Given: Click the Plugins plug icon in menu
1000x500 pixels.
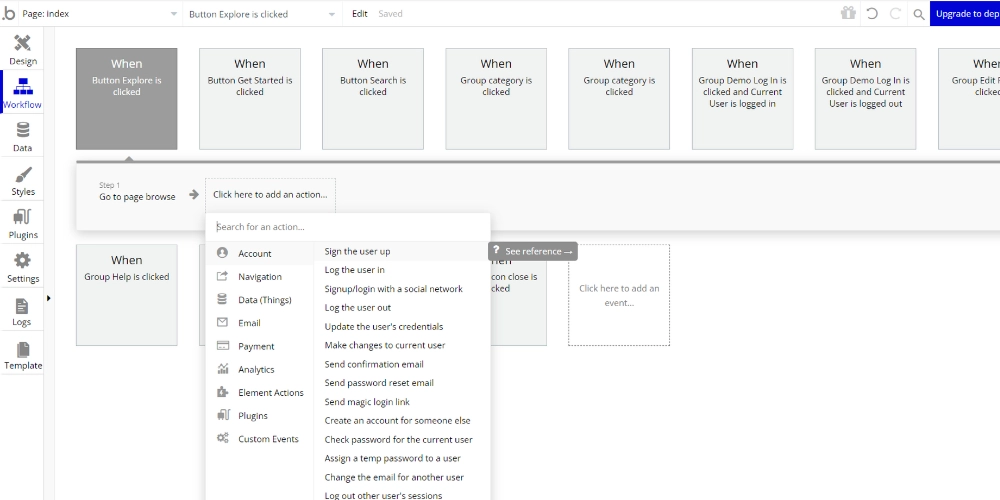Looking at the screenshot, I should coord(223,415).
